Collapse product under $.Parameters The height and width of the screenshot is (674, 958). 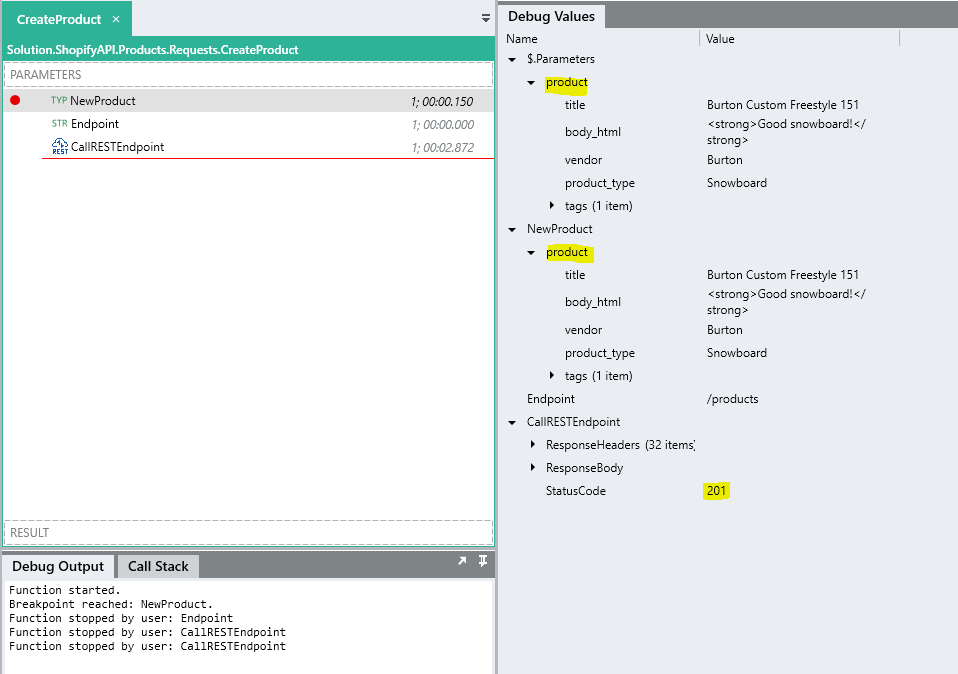[531, 82]
